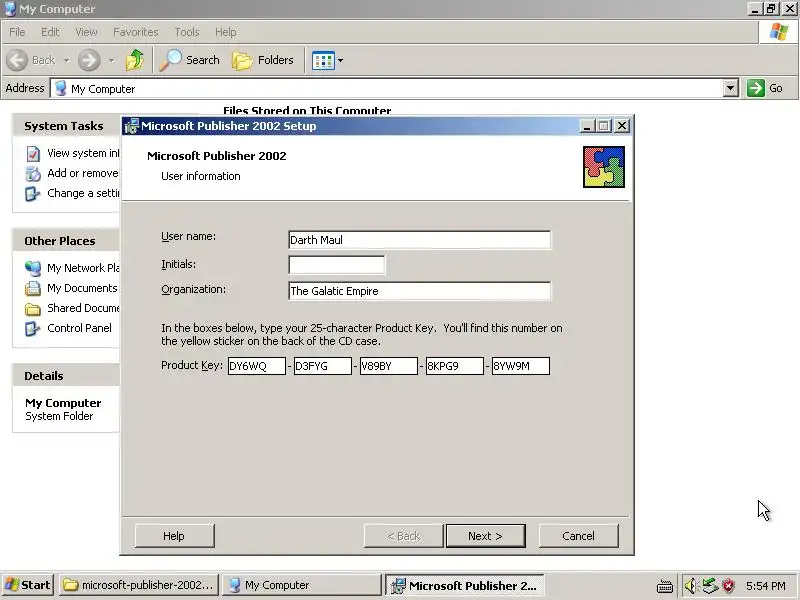Viewport: 800px width, 600px height.
Task: Click the Organization field
Action: click(x=419, y=291)
